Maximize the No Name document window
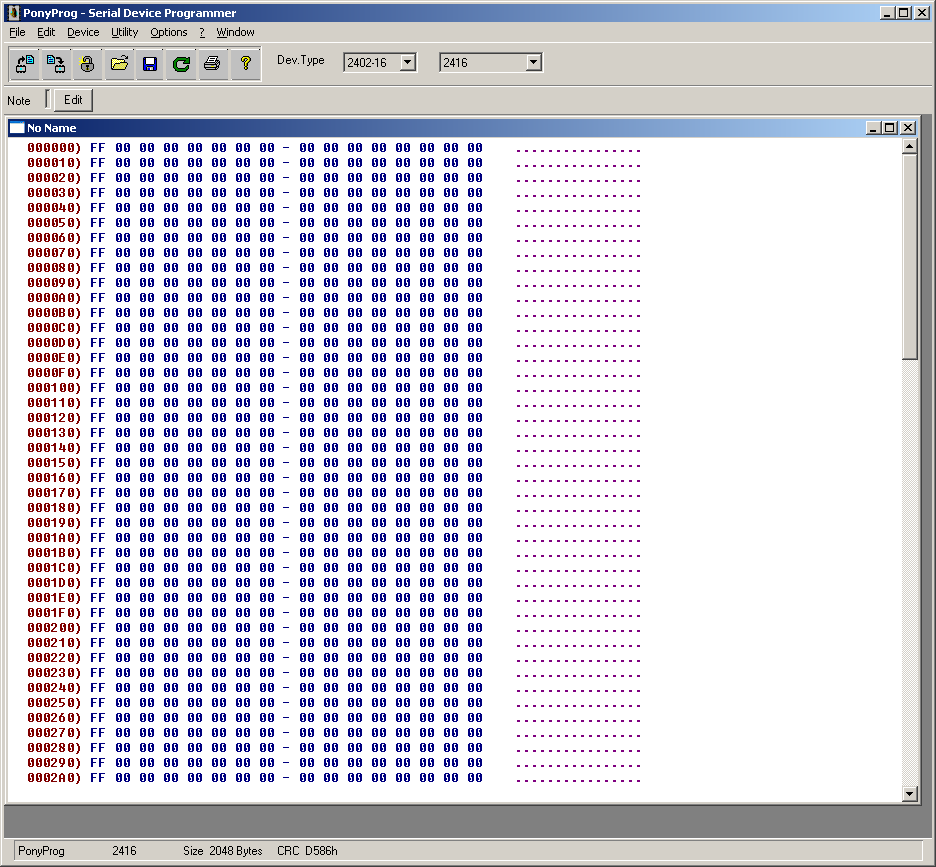This screenshot has width=936, height=867. (x=891, y=128)
